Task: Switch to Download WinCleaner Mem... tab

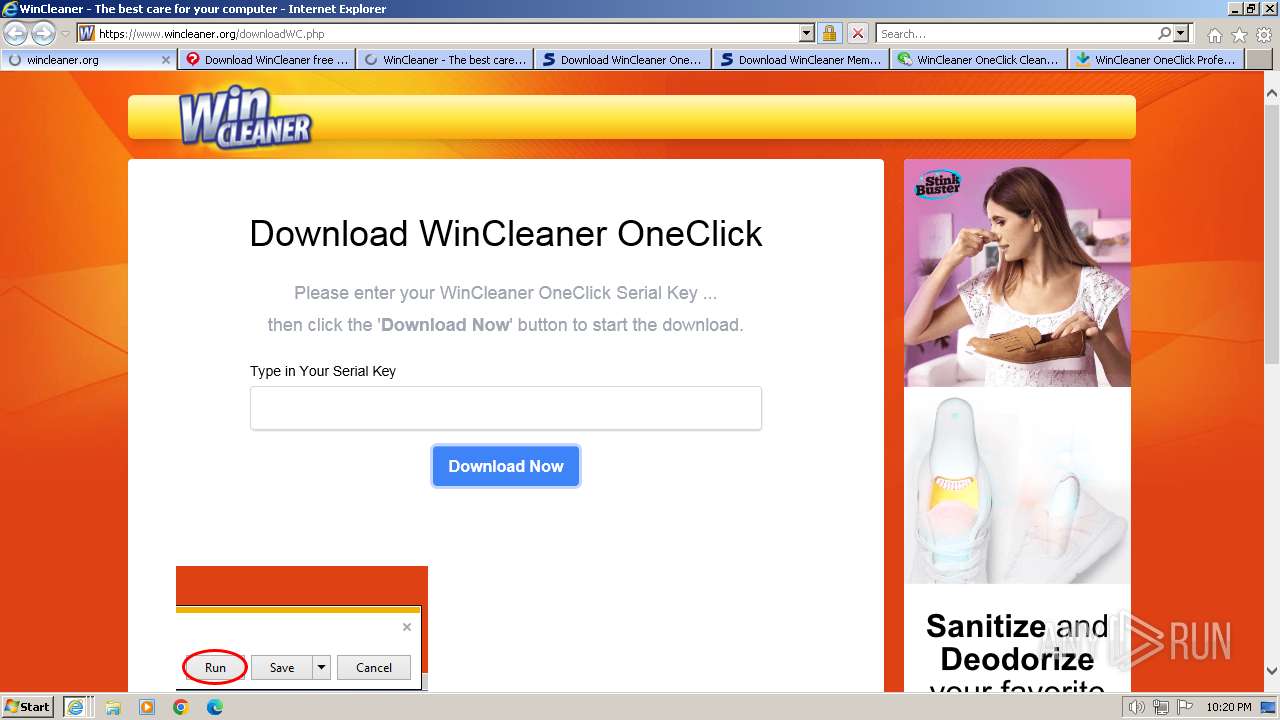Action: (x=801, y=60)
